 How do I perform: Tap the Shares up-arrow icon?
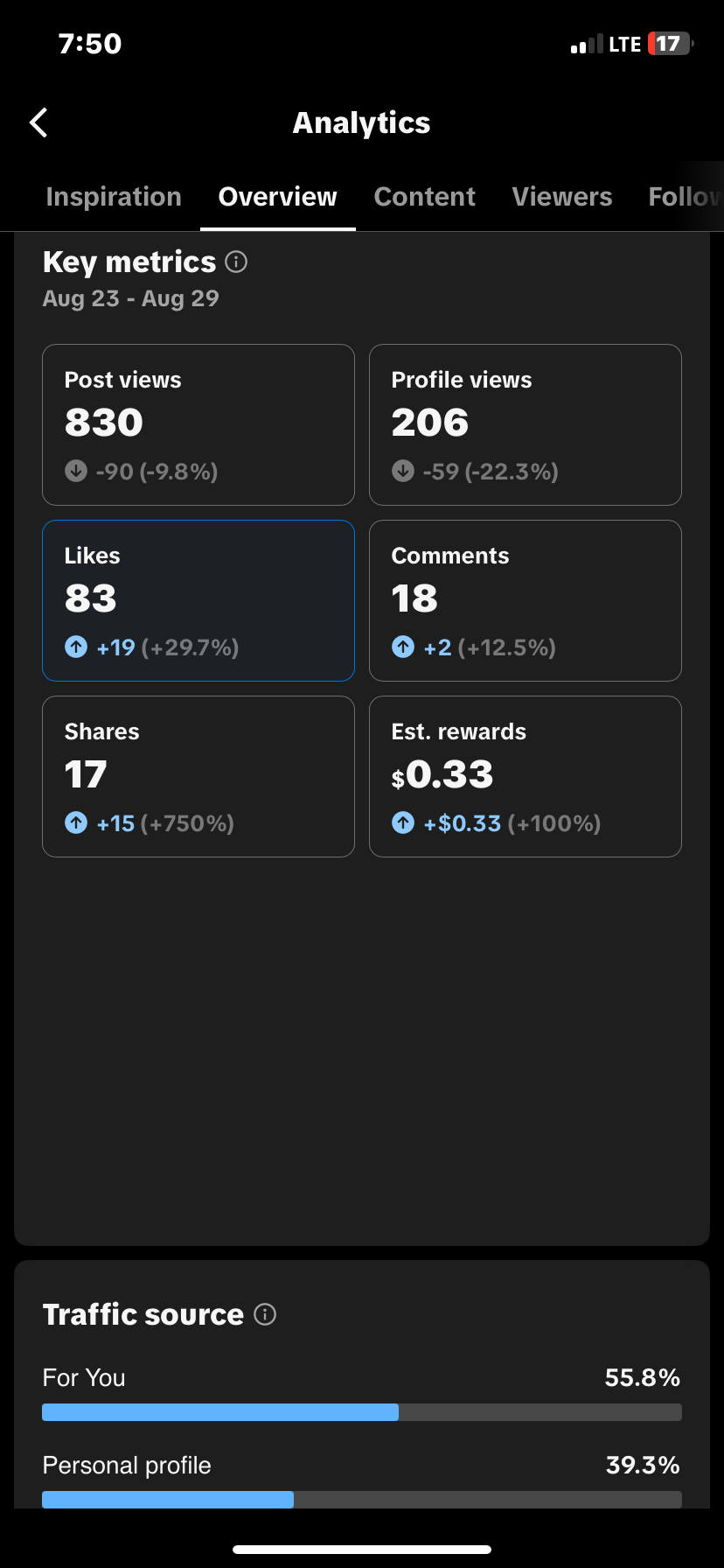[76, 822]
